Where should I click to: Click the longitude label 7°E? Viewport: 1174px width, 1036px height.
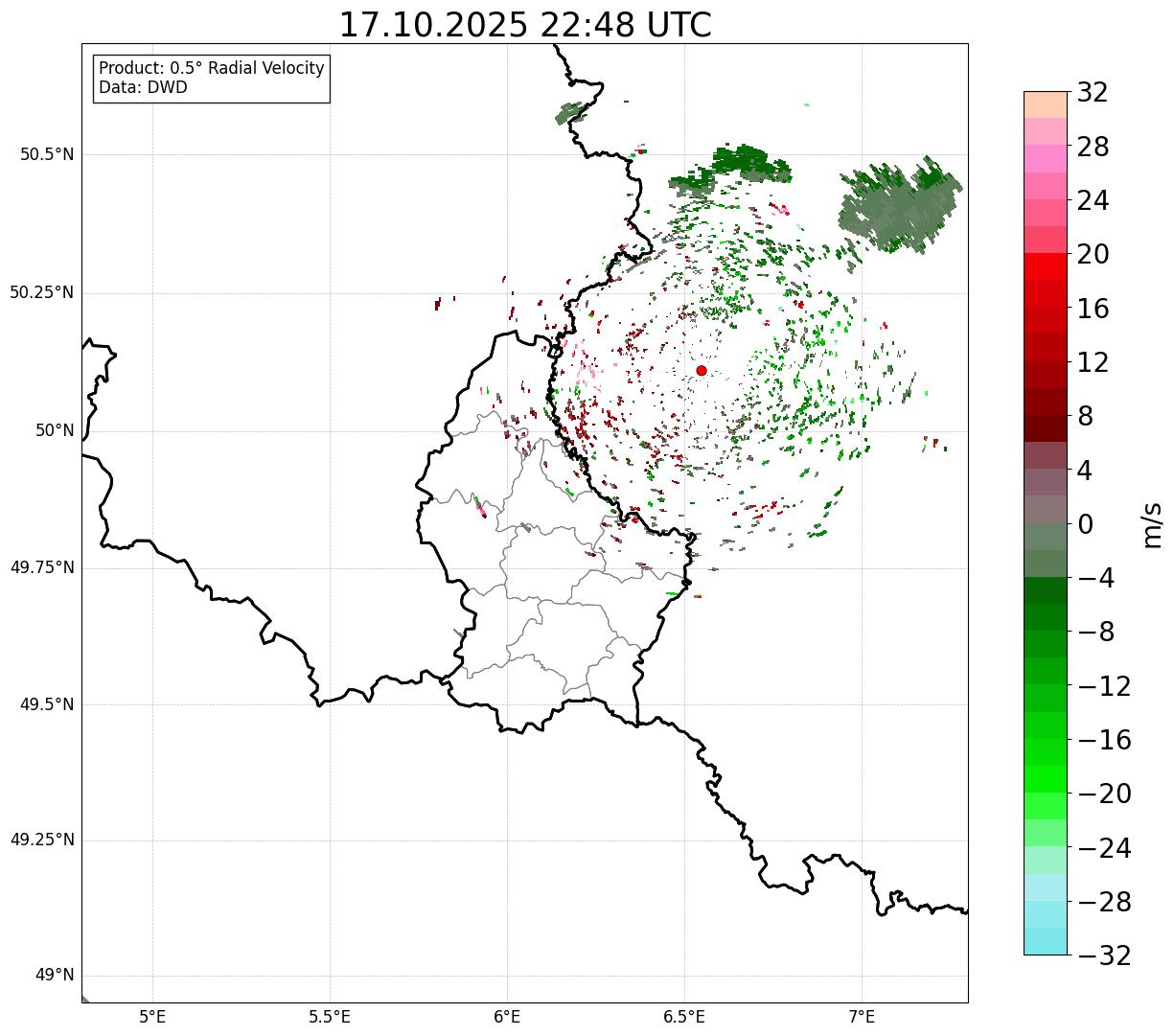862,1016
